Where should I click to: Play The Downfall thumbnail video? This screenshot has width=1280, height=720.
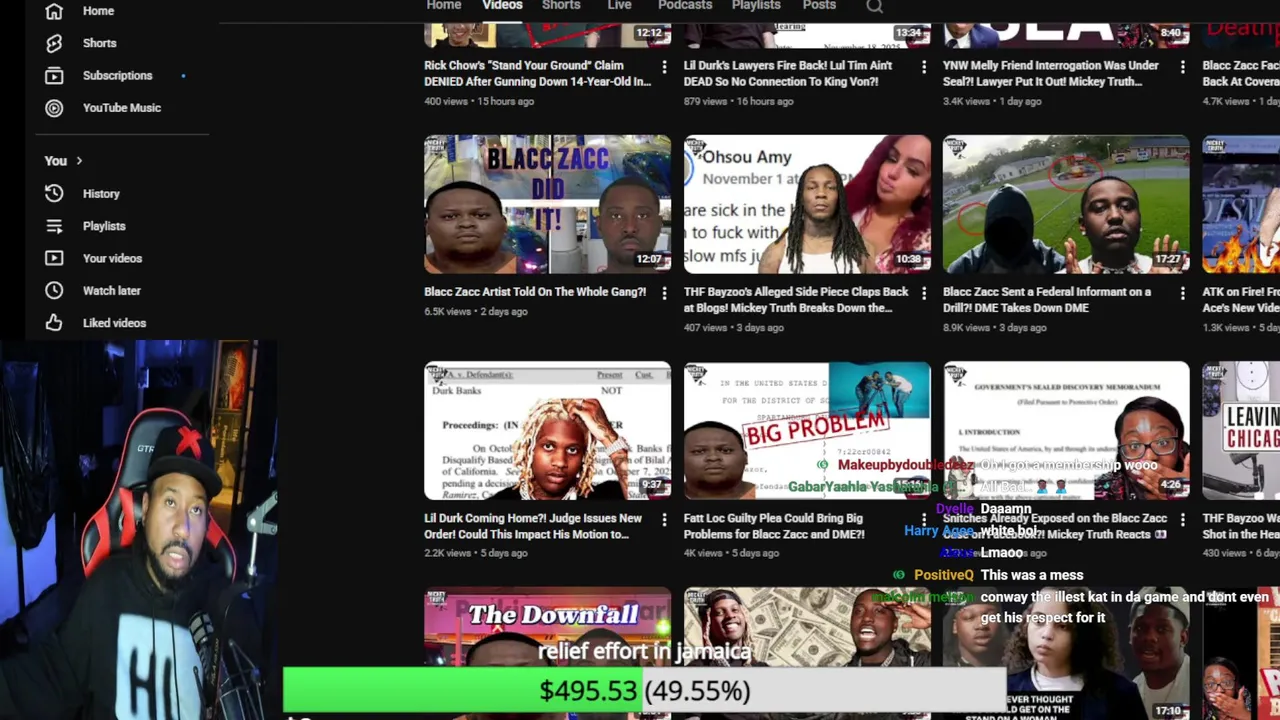point(547,653)
